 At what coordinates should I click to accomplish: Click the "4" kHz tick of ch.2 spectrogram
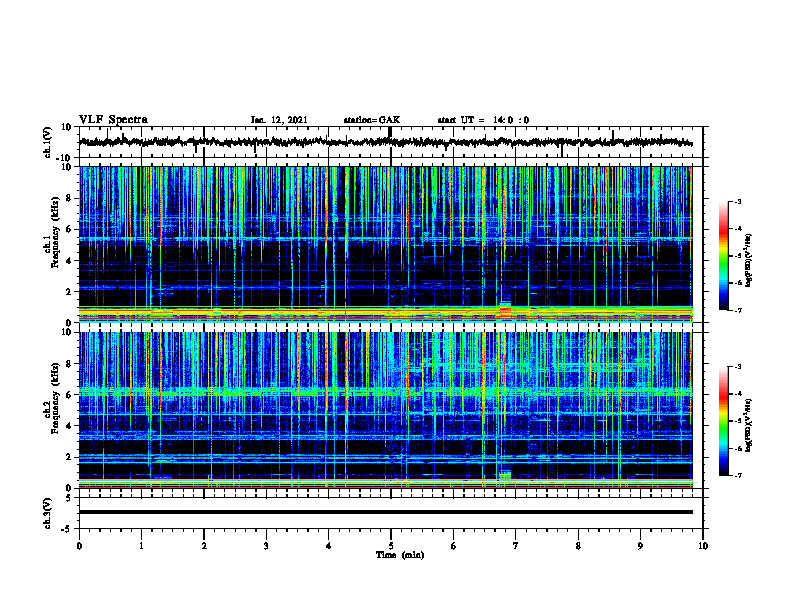(69, 426)
